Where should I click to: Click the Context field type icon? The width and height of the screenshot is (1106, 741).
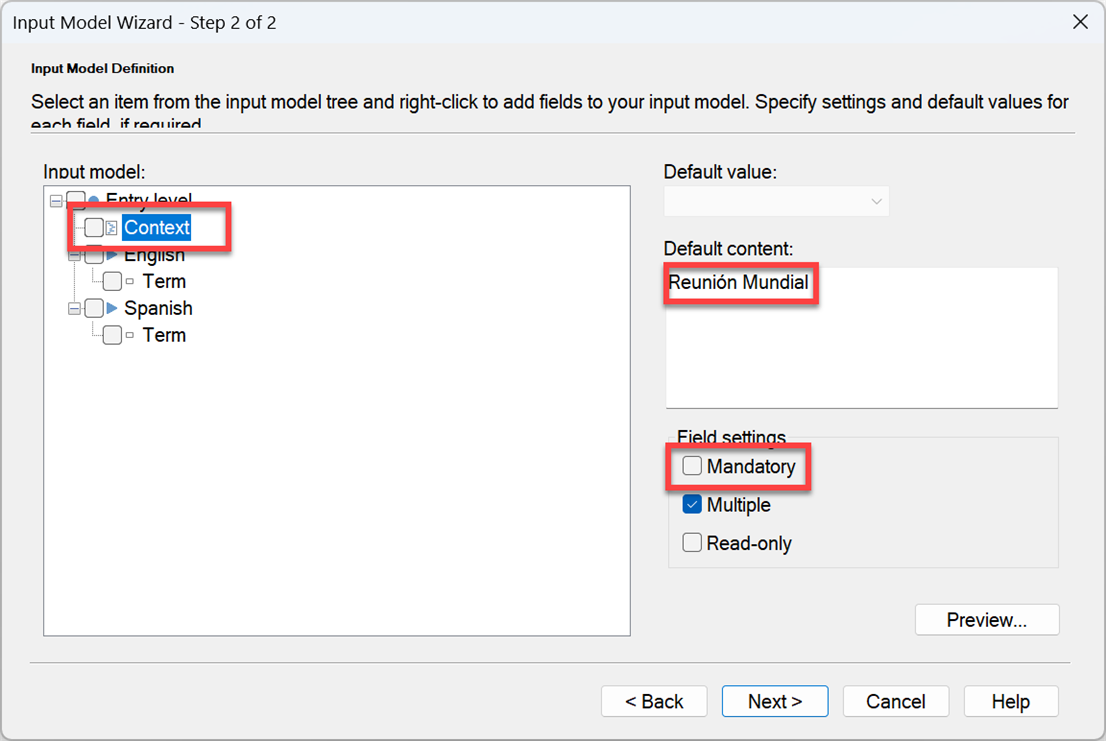coord(111,228)
